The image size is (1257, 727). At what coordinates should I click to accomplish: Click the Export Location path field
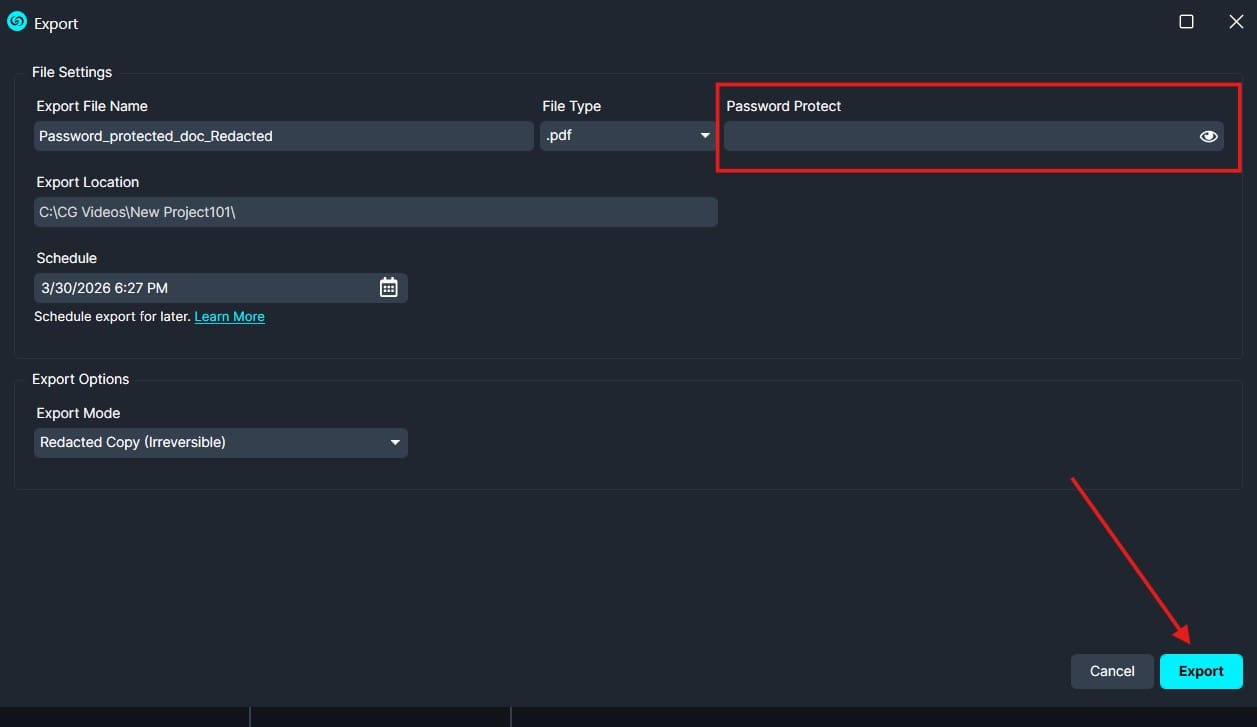375,212
